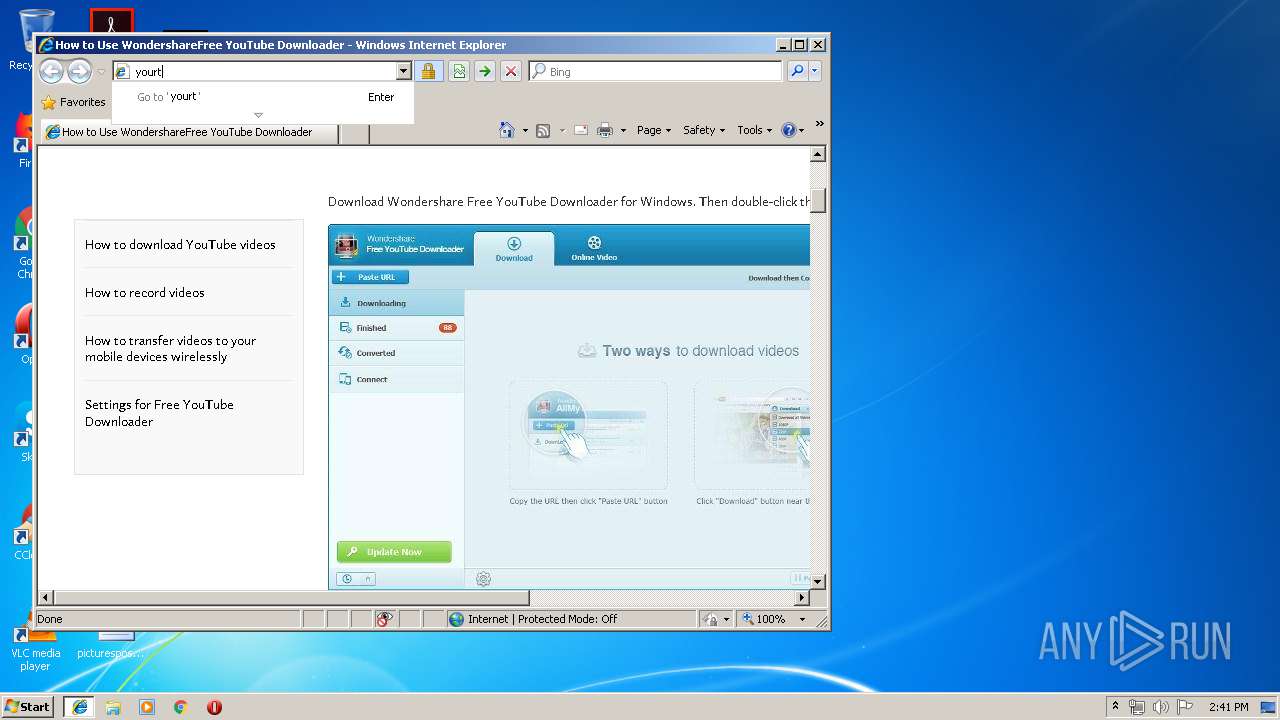The height and width of the screenshot is (720, 1280).
Task: Expand the autocomplete suggestions chevron
Action: pos(258,115)
